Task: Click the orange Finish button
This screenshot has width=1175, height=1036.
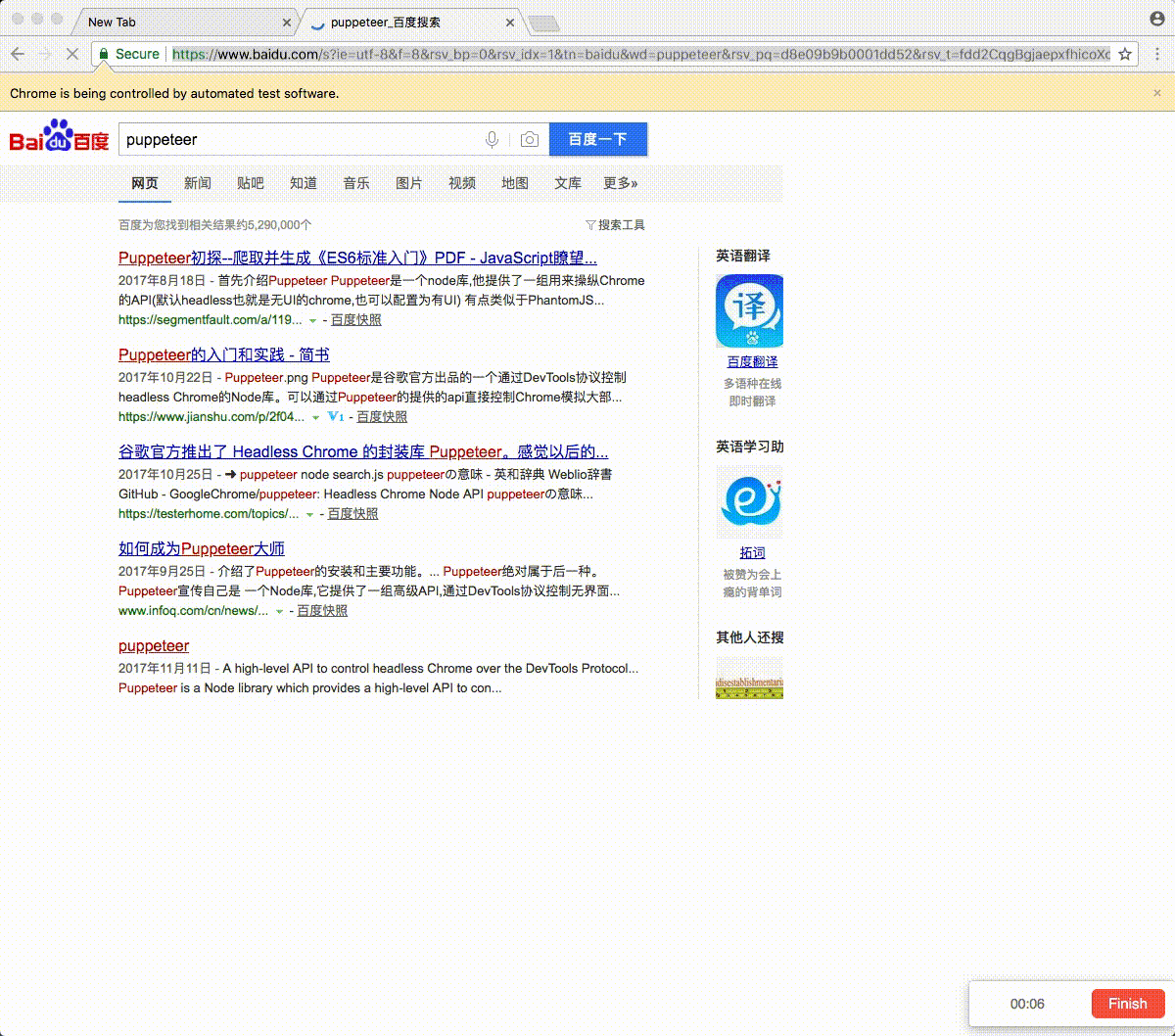Action: coord(1127,1004)
